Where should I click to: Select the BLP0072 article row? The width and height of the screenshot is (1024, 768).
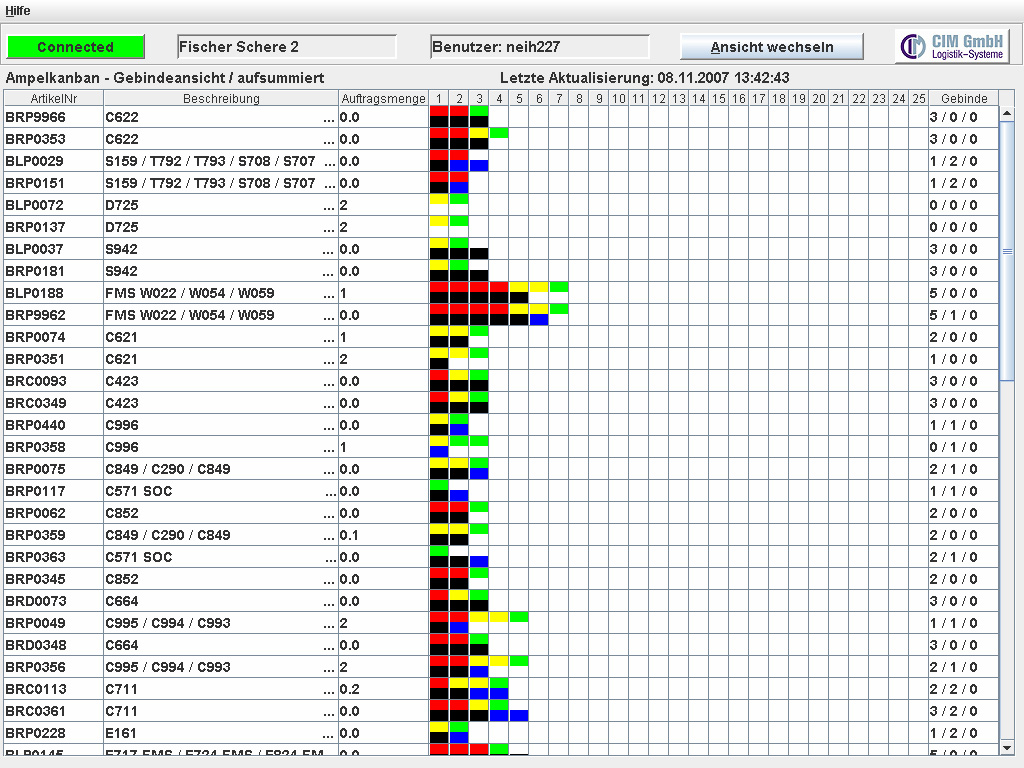[54, 205]
